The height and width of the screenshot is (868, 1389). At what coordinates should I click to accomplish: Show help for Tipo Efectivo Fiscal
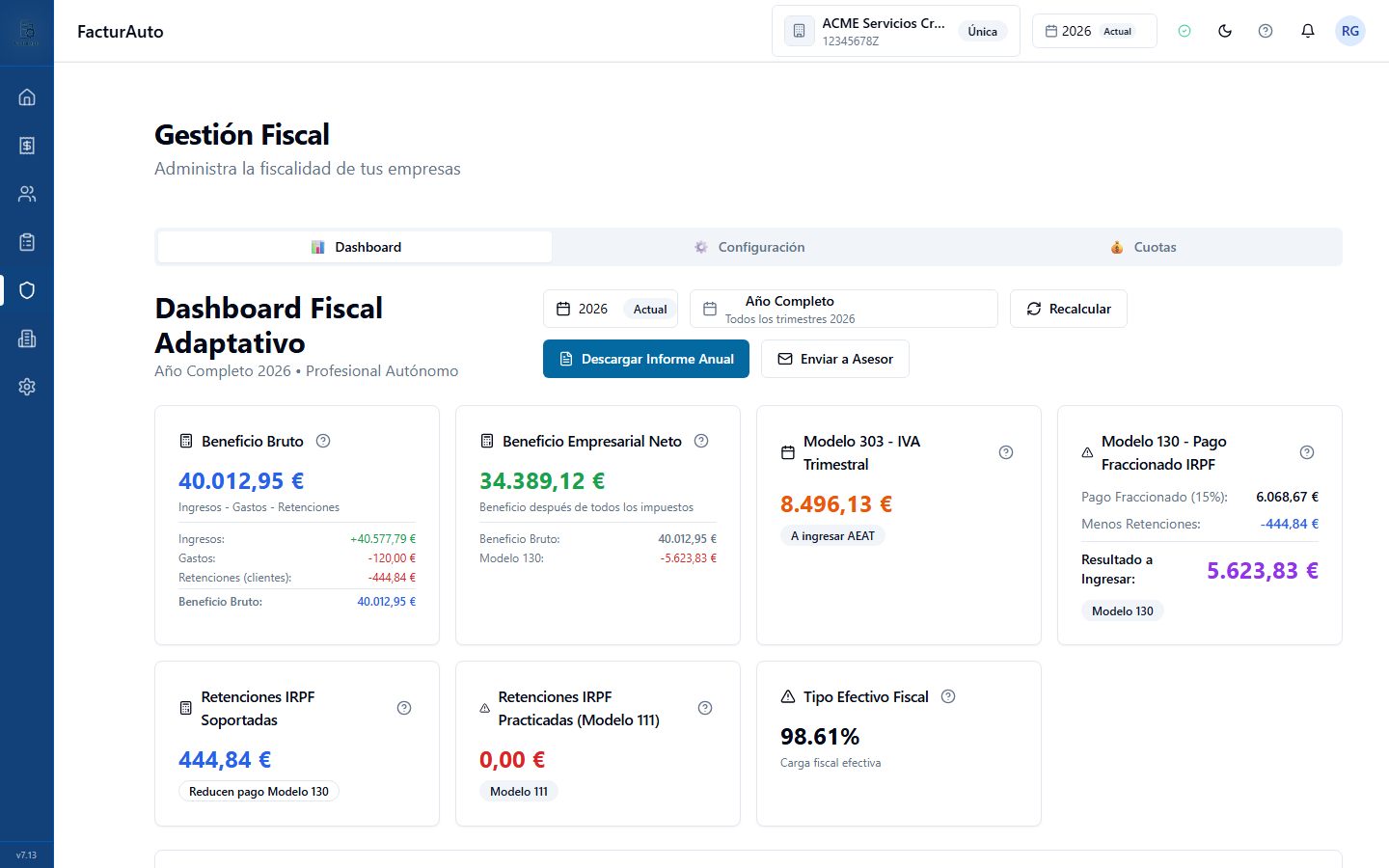[948, 696]
